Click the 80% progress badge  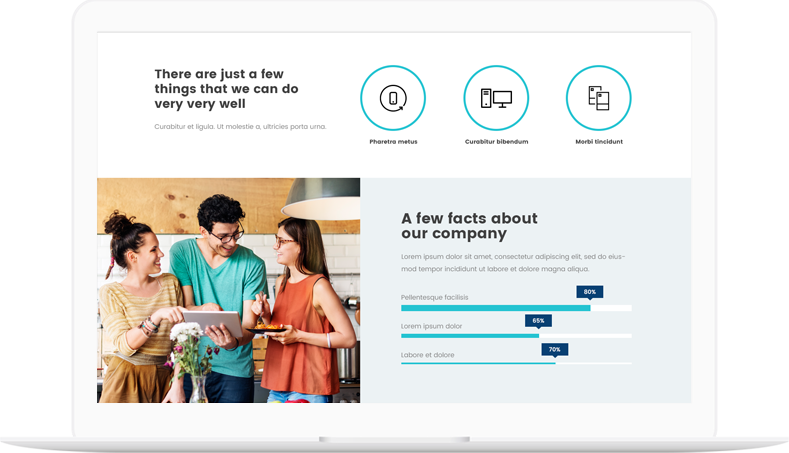click(x=589, y=292)
